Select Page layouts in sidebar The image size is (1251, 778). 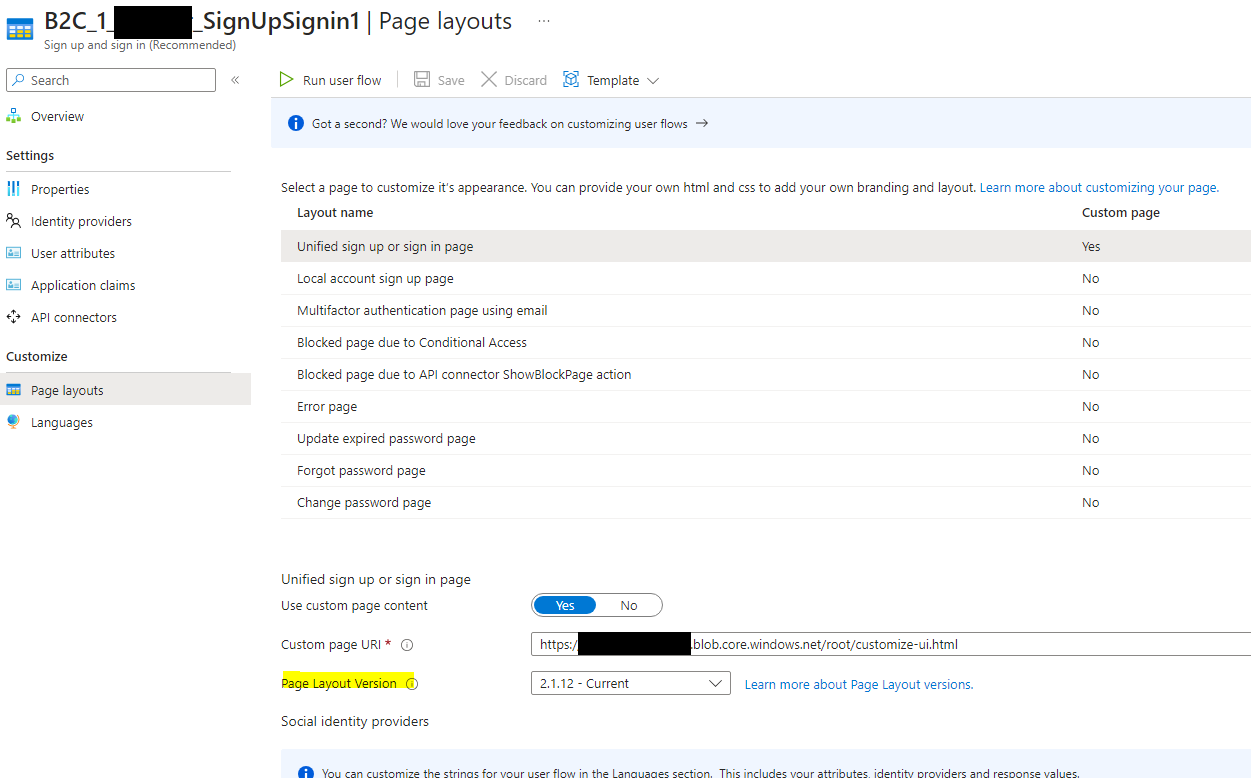pos(125,390)
